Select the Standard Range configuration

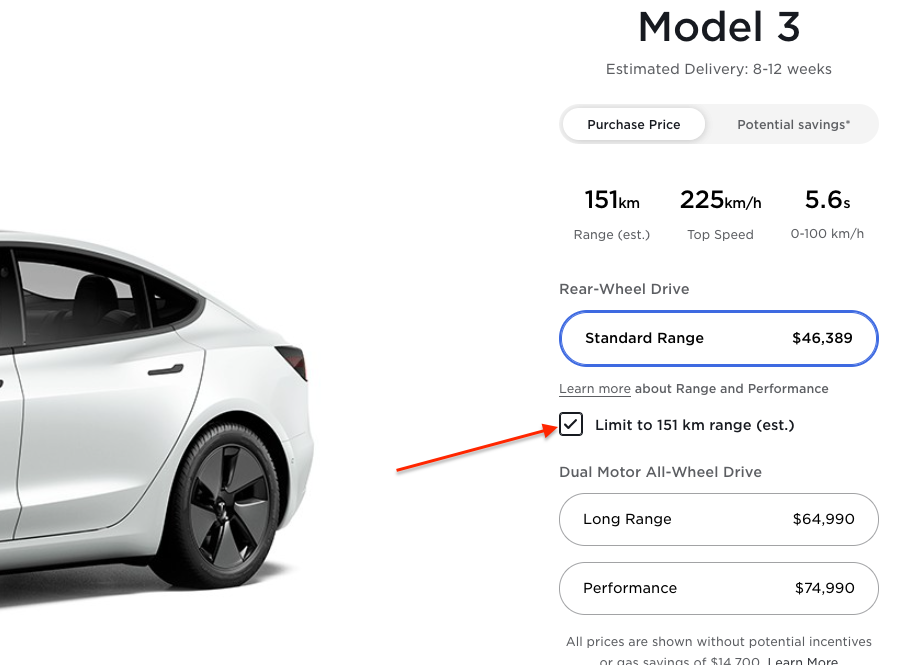718,338
